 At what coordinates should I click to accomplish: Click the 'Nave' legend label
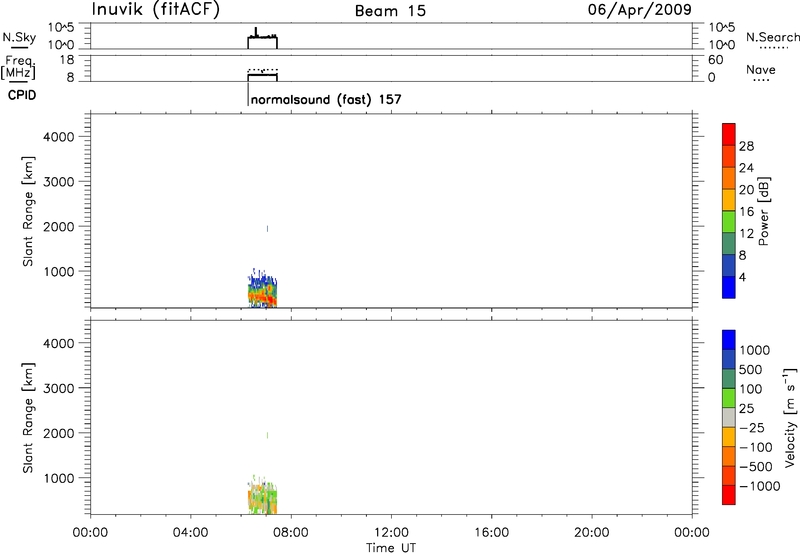(x=761, y=70)
